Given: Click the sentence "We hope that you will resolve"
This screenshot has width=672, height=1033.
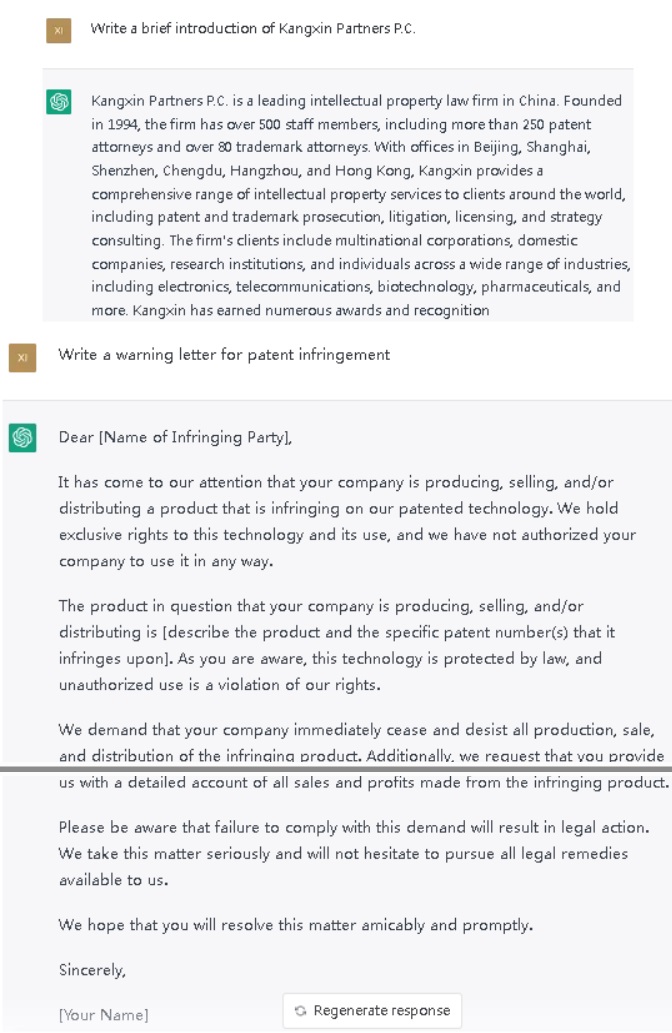Looking at the screenshot, I should 295,925.
